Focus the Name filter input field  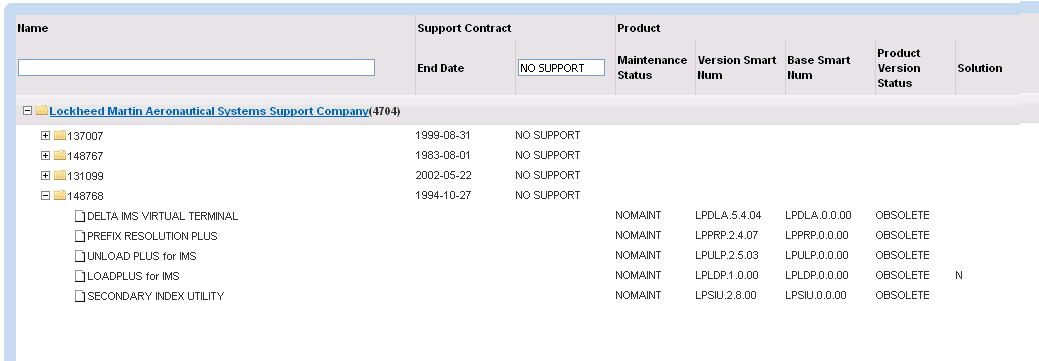(x=196, y=68)
